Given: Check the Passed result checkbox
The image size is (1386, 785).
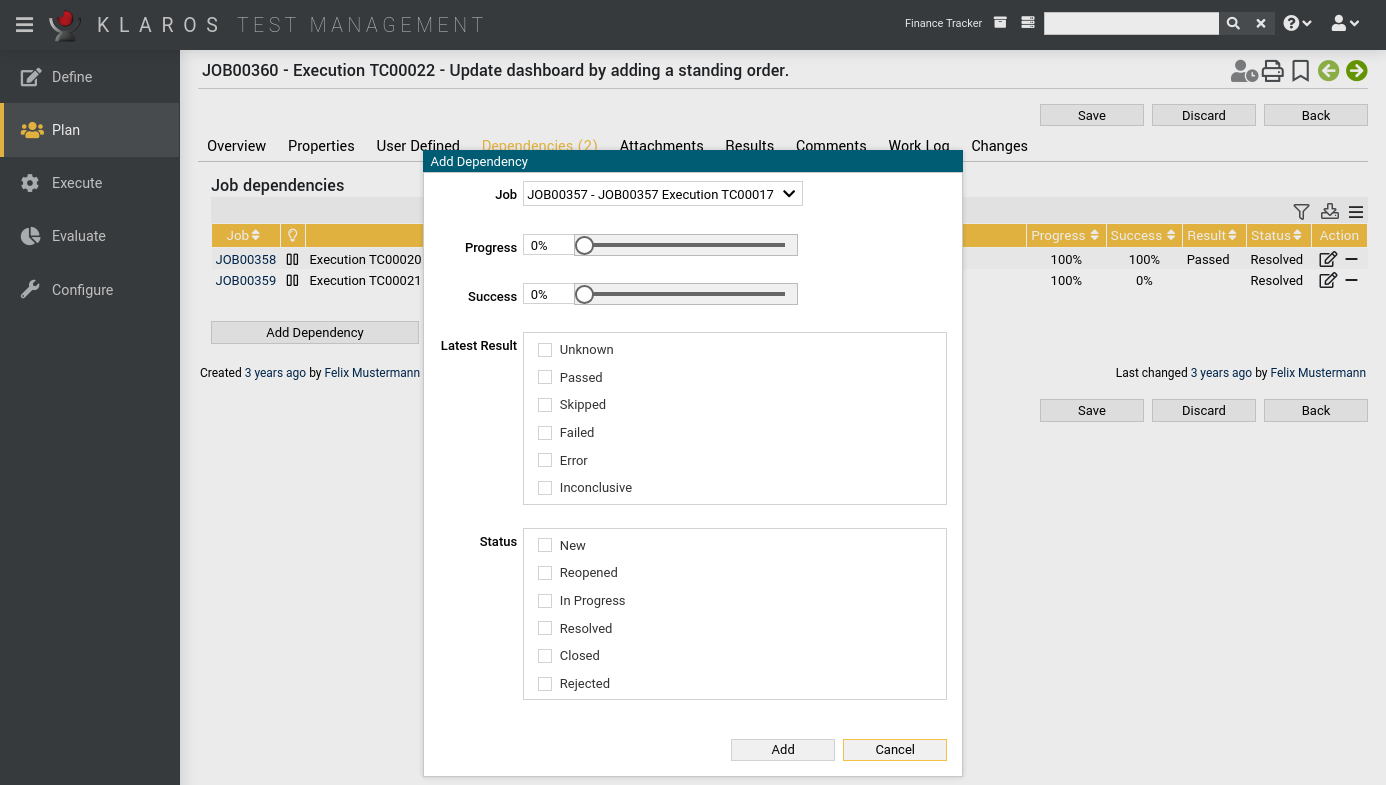Looking at the screenshot, I should click(545, 377).
